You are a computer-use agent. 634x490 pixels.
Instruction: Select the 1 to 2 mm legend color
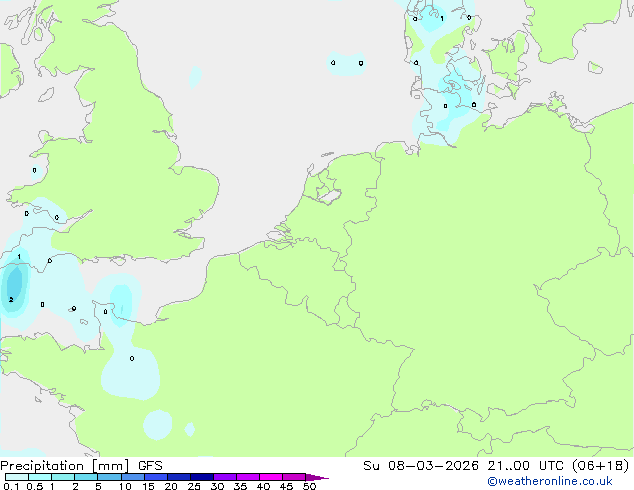tap(63, 477)
